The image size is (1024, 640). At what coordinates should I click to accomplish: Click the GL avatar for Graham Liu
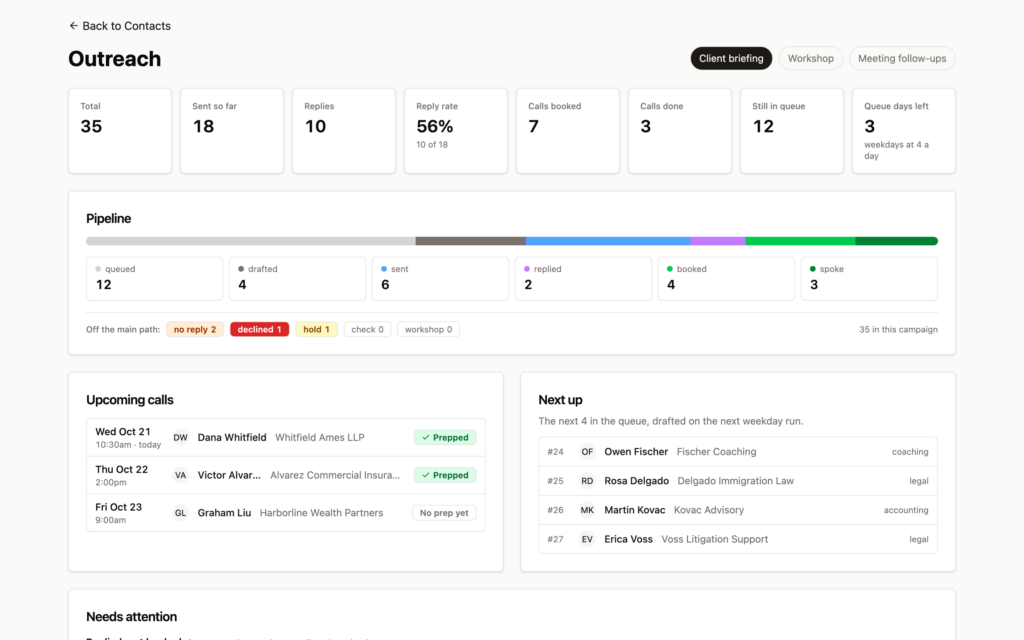[x=180, y=513]
